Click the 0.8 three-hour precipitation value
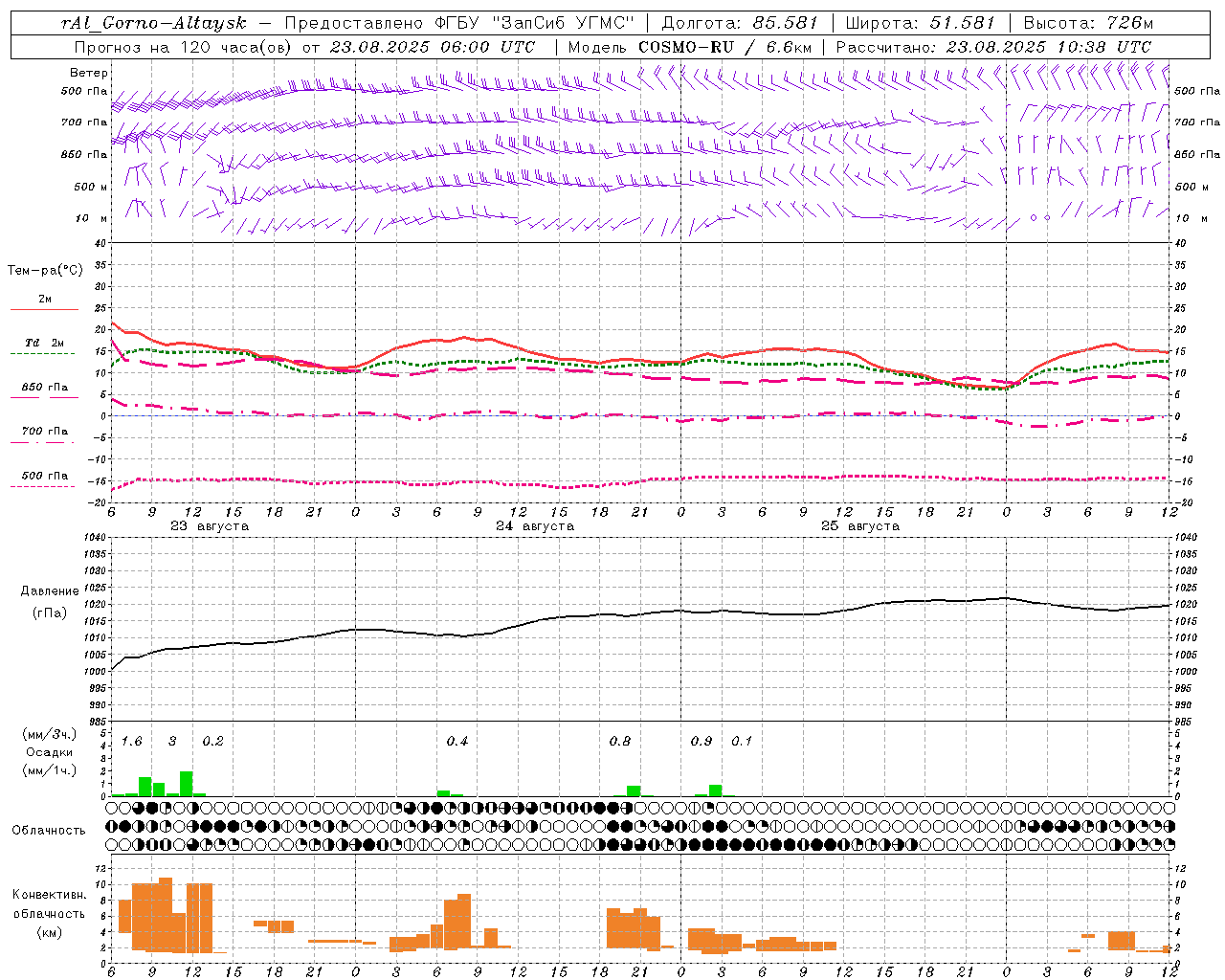 point(620,741)
